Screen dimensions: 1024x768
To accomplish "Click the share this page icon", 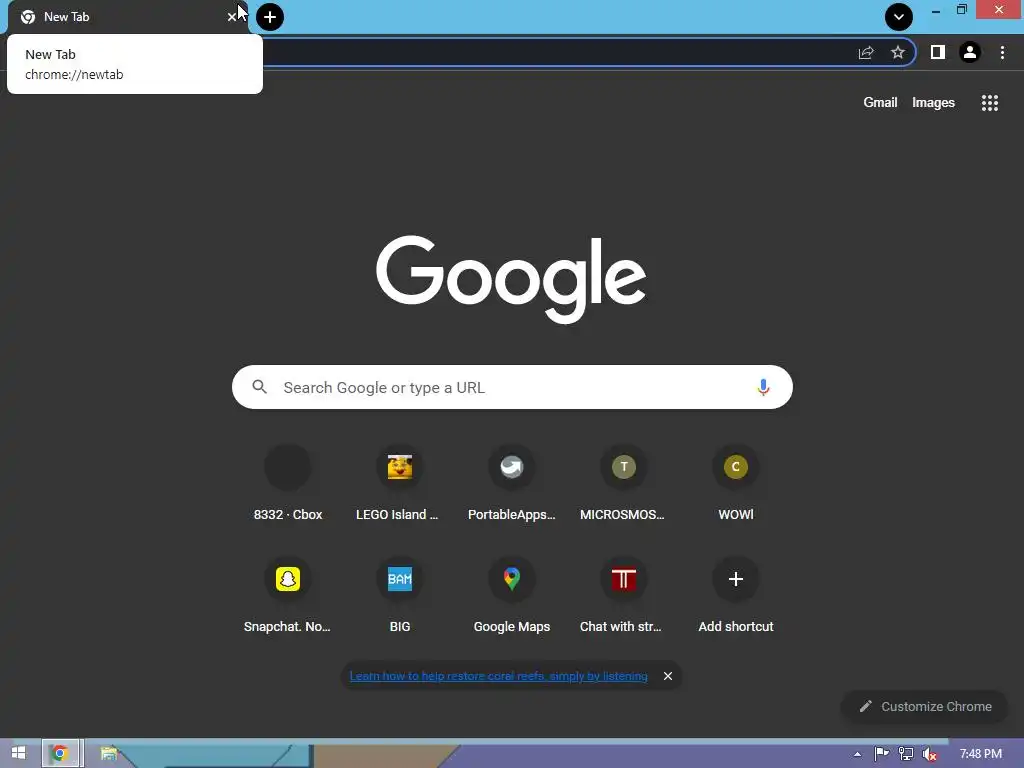I will point(866,53).
